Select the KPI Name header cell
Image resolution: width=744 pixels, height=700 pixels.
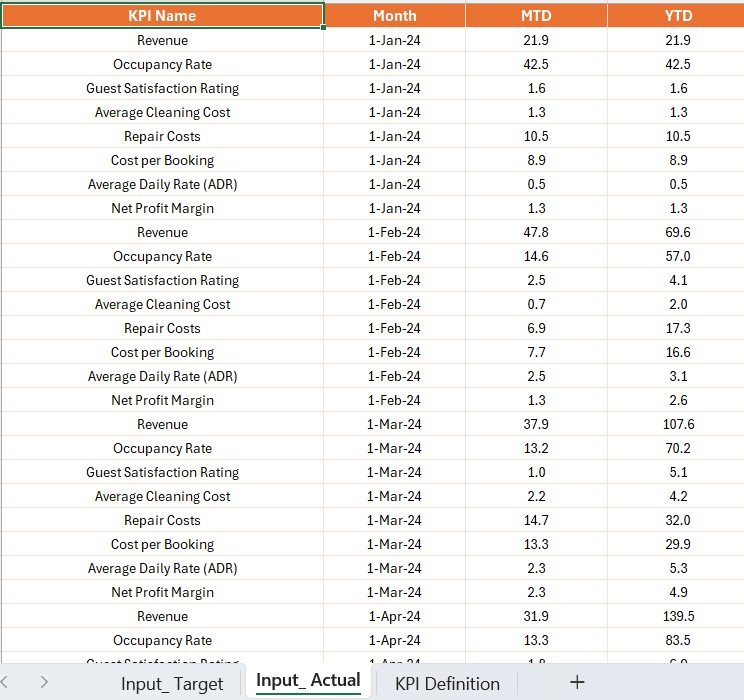162,15
